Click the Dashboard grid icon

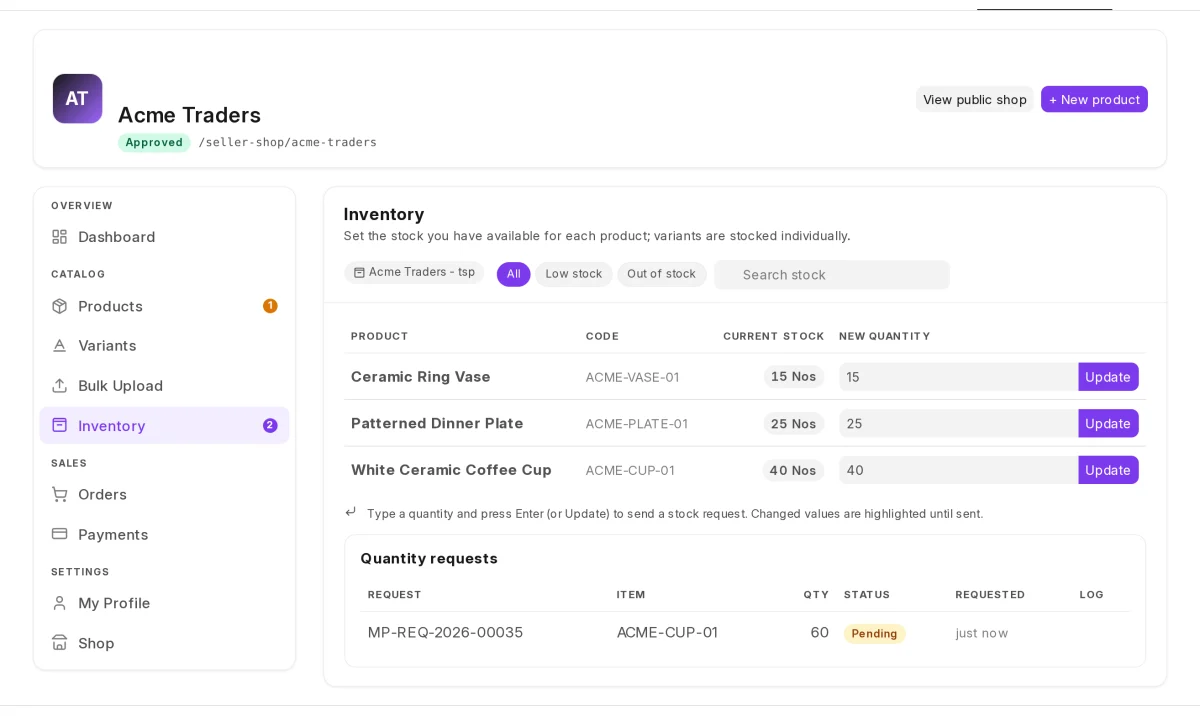pos(60,237)
